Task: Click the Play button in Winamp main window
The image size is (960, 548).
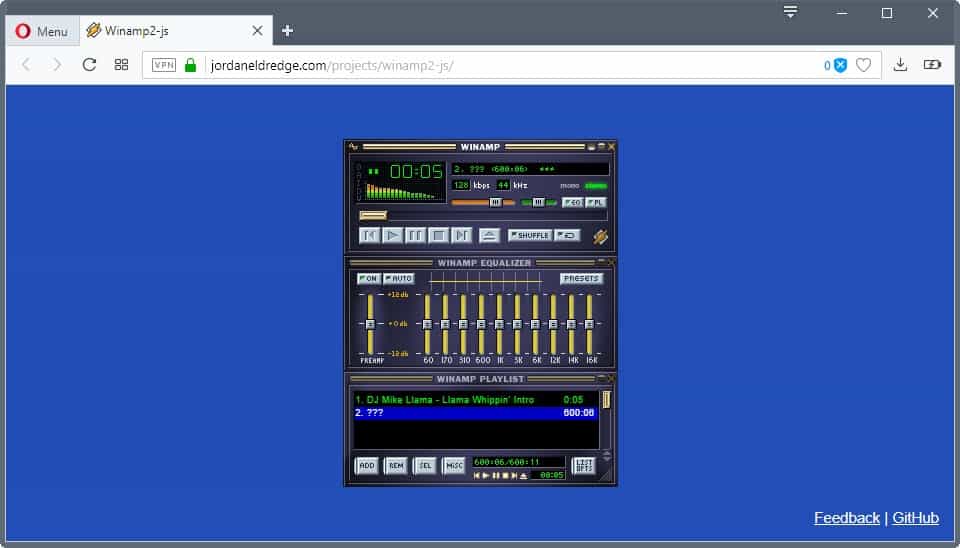Action: pos(392,236)
